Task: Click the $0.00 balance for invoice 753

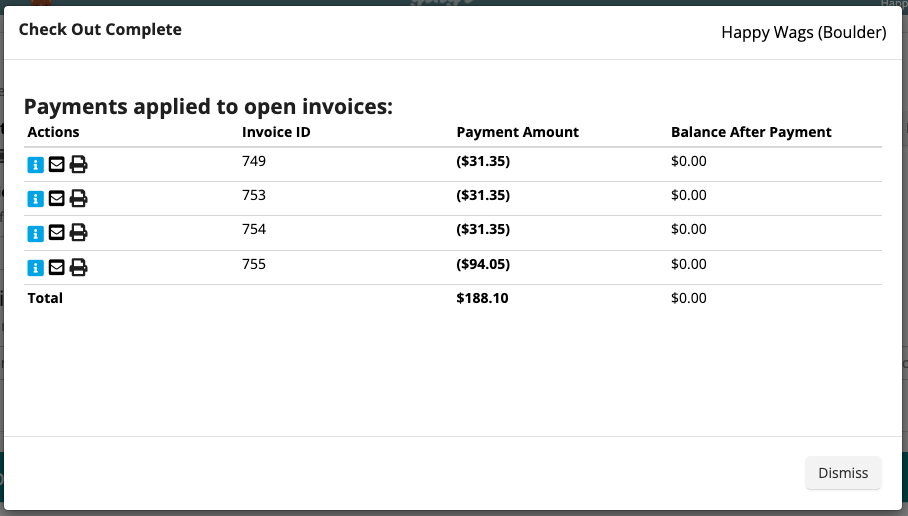Action: click(x=689, y=195)
